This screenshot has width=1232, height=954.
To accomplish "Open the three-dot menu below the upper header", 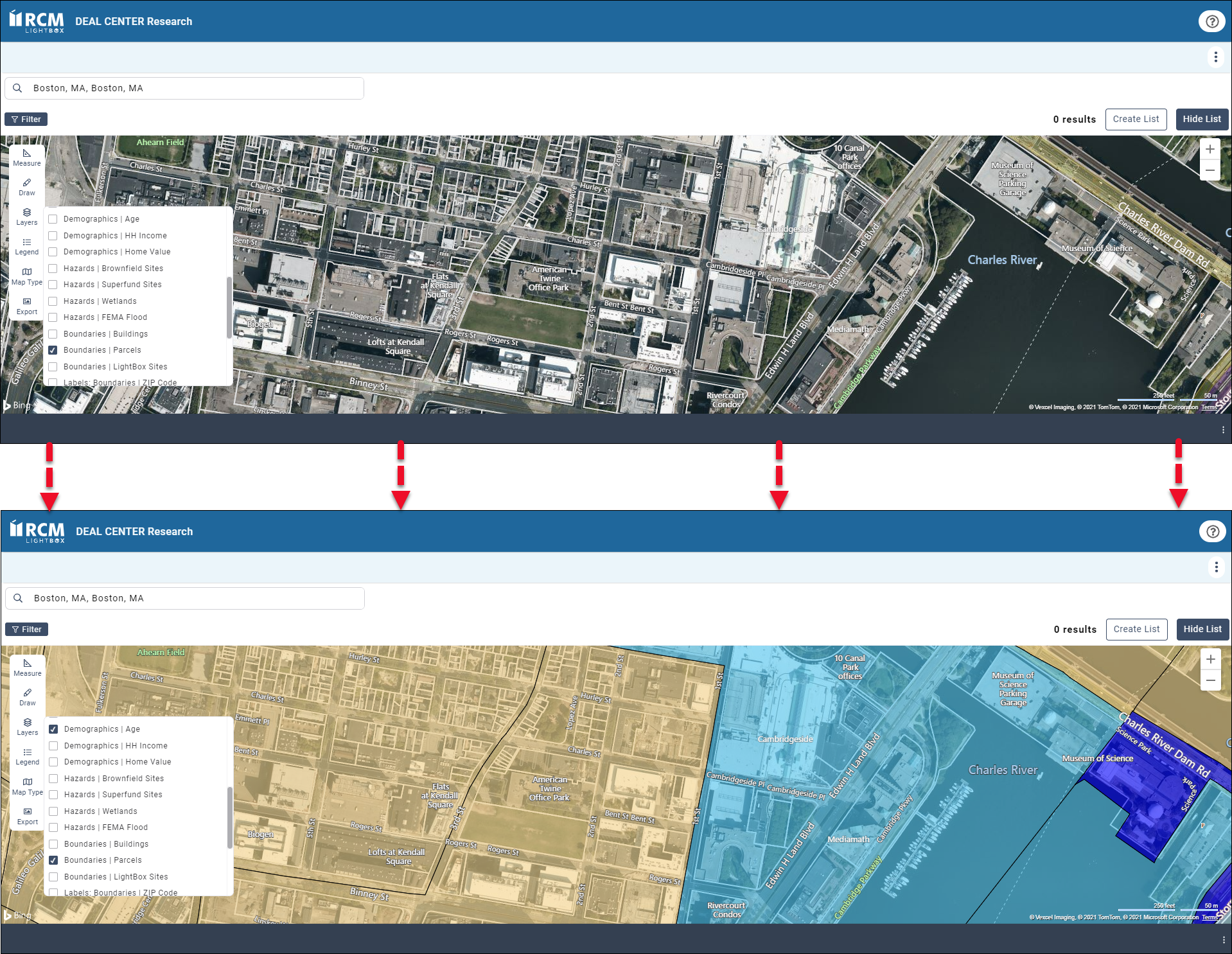I will point(1215,57).
